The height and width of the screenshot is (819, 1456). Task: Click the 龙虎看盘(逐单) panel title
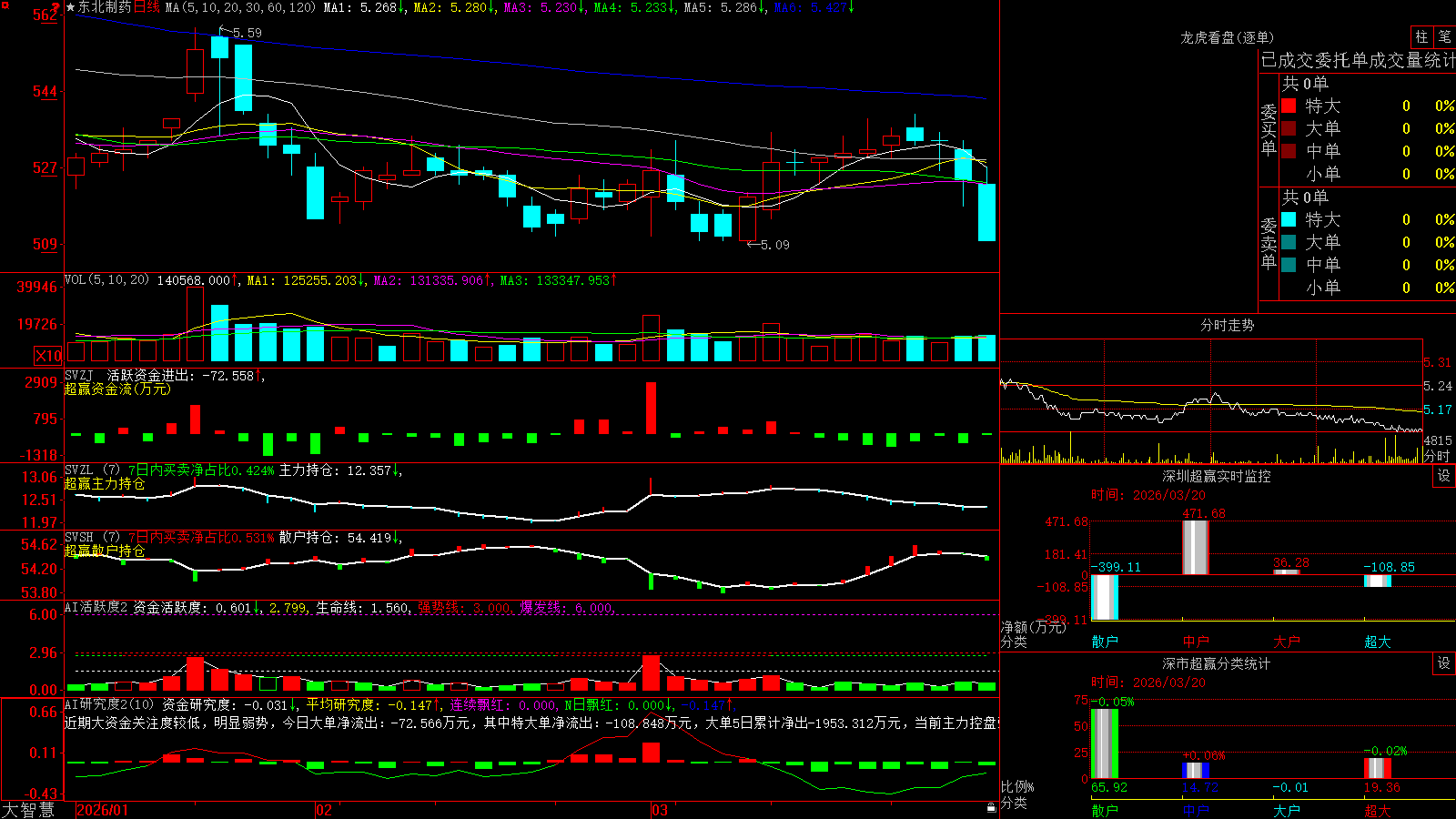click(1228, 37)
